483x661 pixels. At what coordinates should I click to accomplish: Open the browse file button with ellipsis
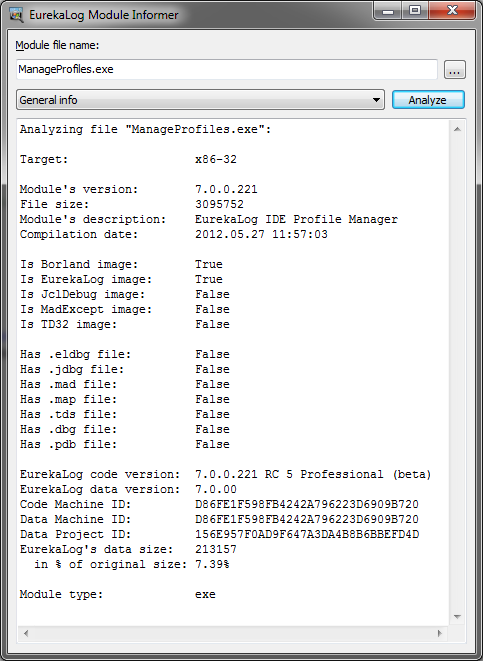[454, 70]
